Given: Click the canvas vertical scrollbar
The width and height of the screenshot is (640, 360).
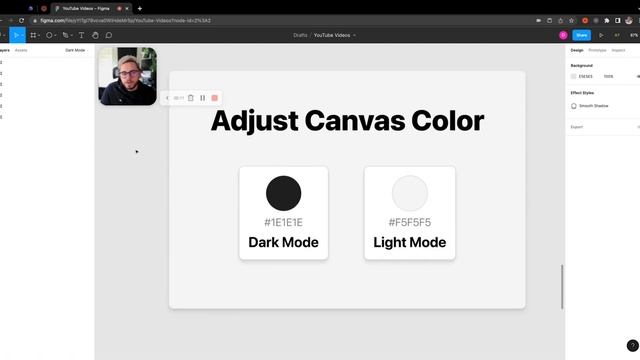Looking at the screenshot, I should (562, 287).
